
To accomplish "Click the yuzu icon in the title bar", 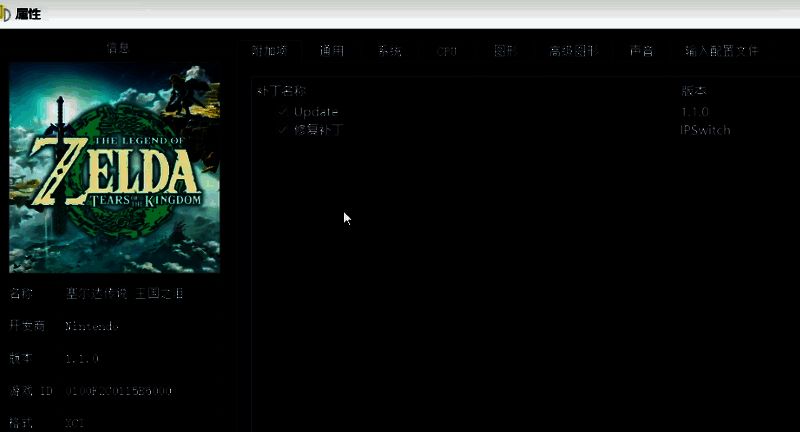I will point(5,14).
